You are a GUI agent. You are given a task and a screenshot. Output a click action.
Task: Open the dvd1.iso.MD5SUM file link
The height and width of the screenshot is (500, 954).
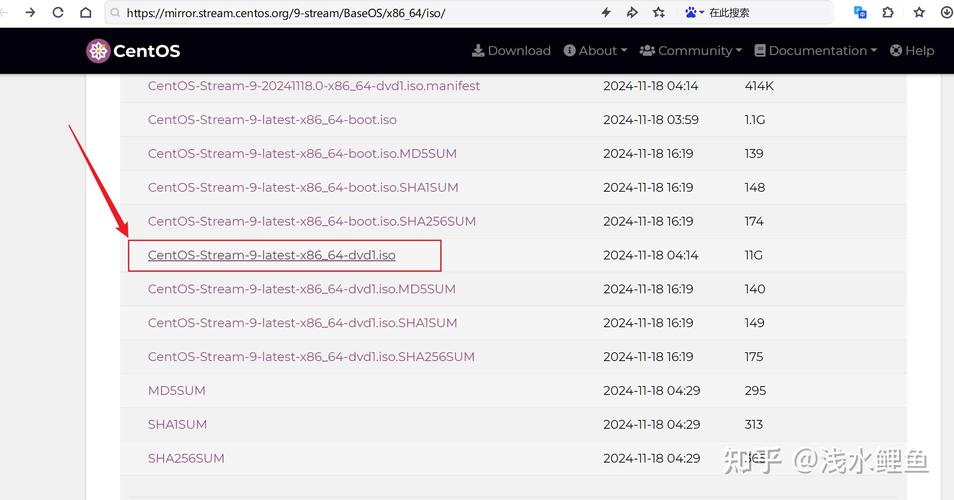pyautogui.click(x=302, y=289)
